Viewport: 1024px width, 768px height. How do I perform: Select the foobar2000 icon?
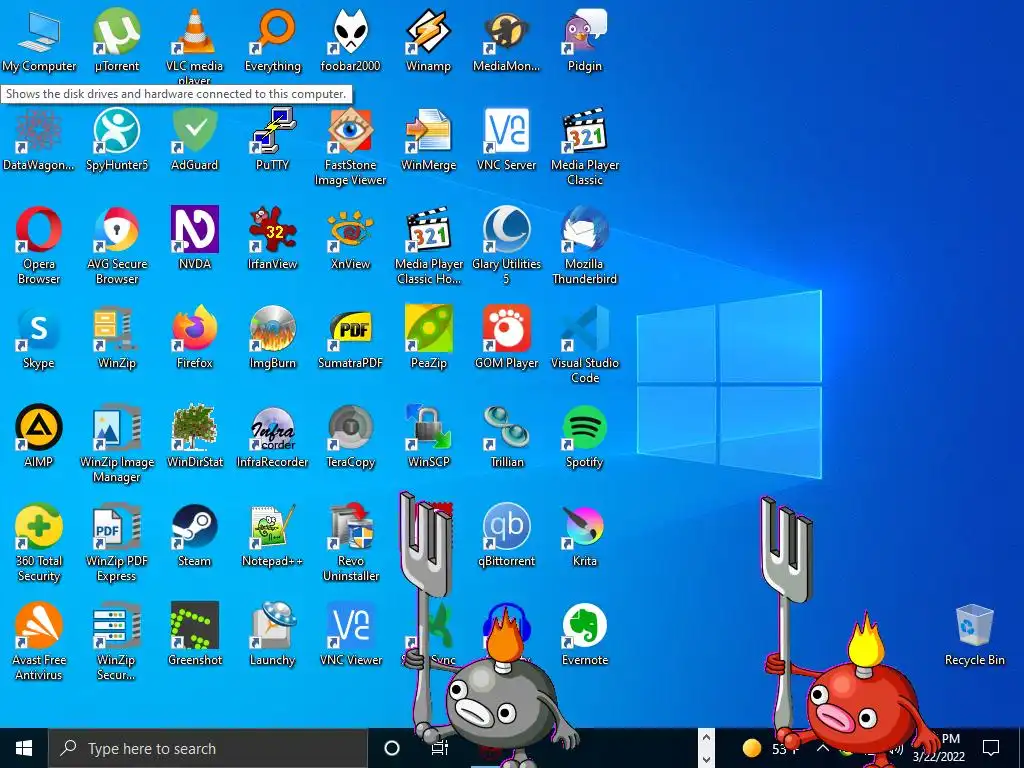pyautogui.click(x=351, y=31)
